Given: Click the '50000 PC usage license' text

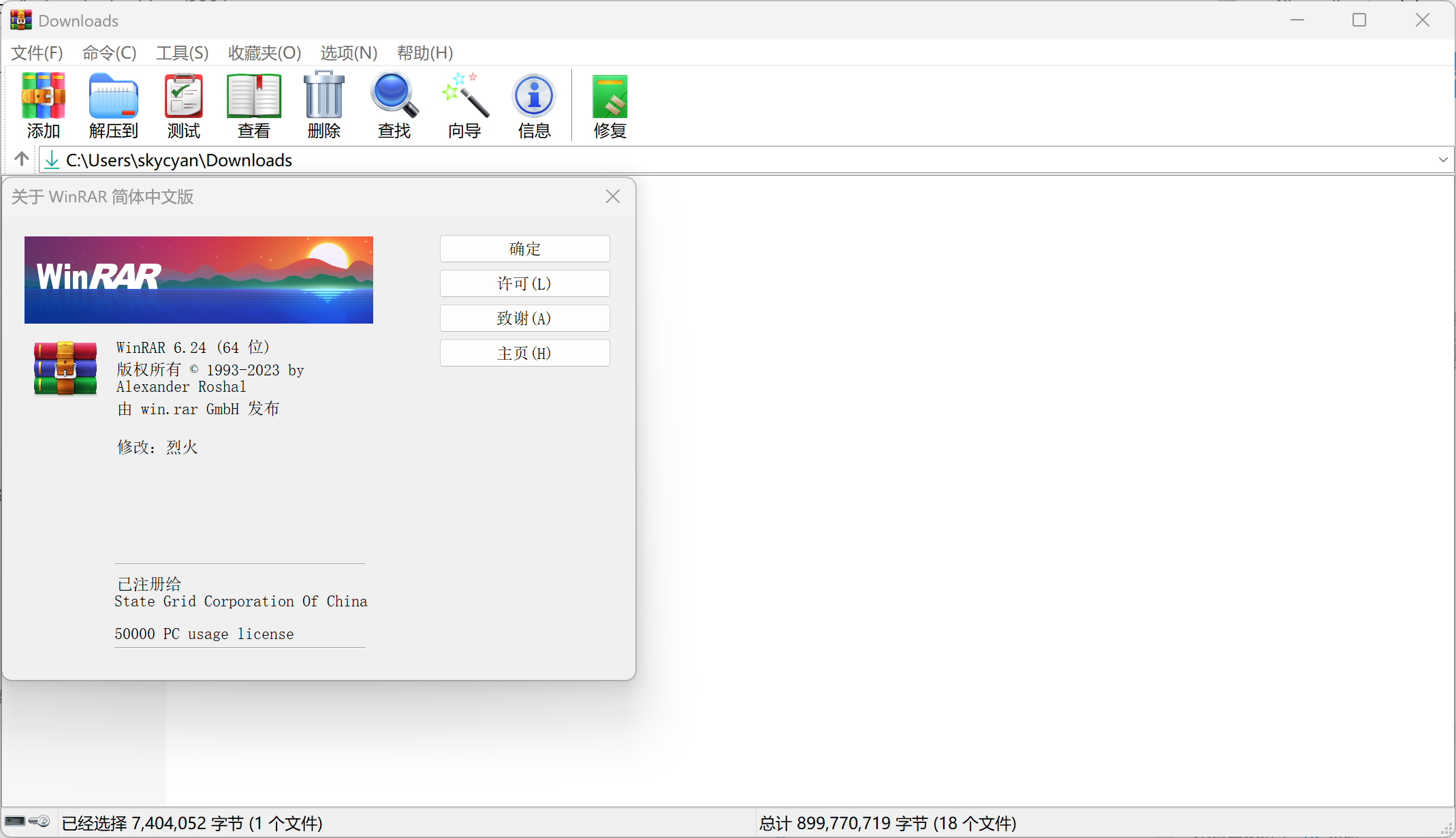Looking at the screenshot, I should [204, 634].
